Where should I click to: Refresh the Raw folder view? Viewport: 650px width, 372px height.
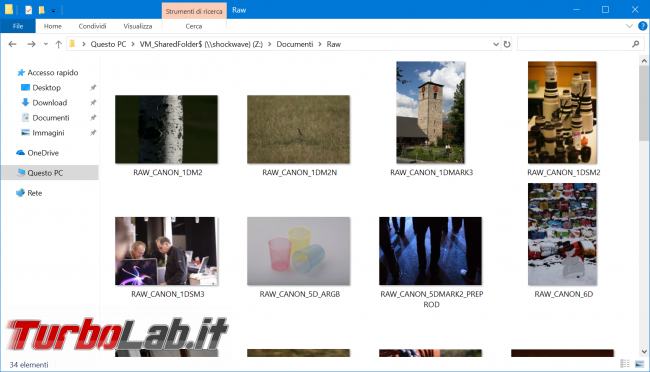507,44
